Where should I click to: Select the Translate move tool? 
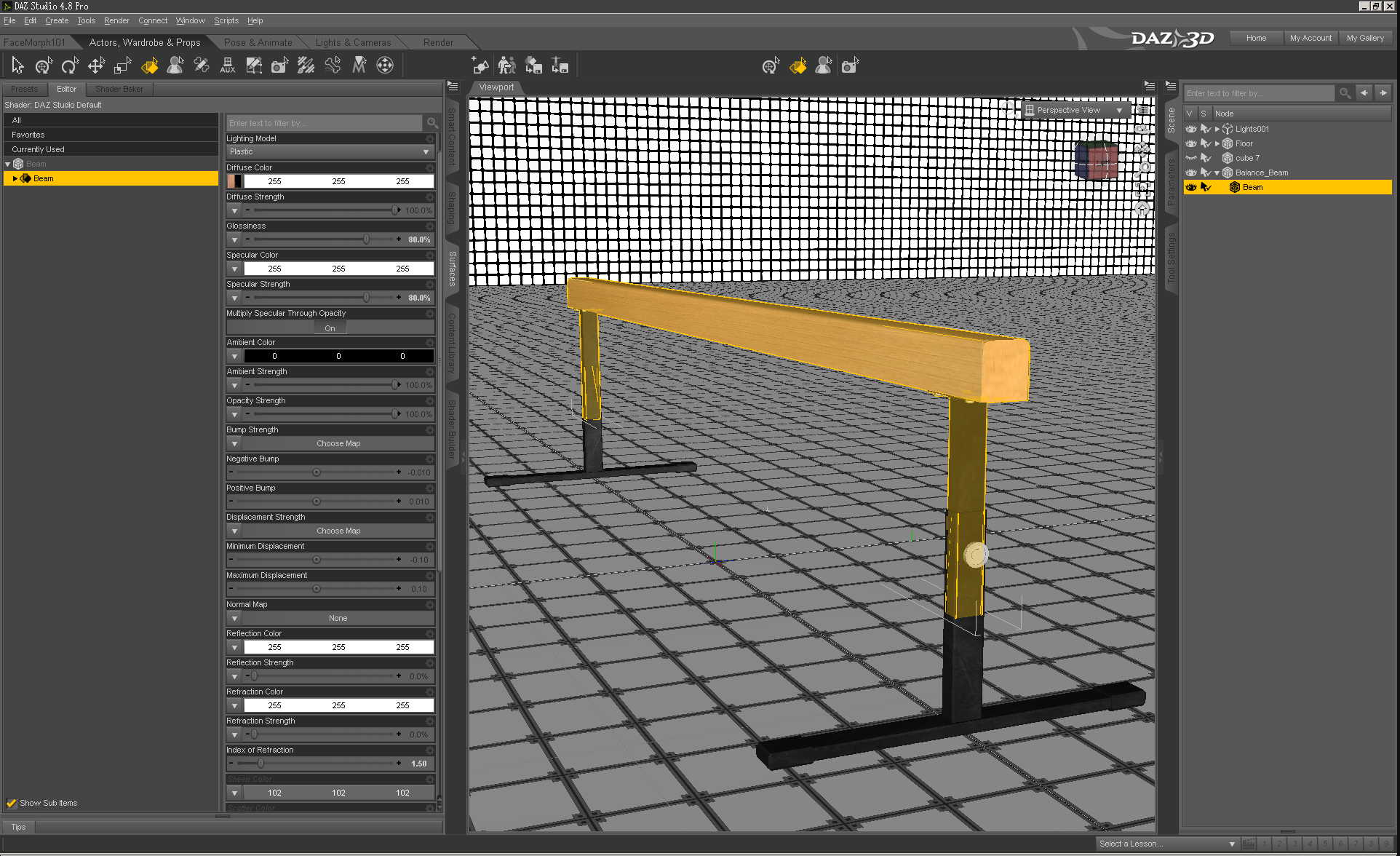click(x=96, y=66)
